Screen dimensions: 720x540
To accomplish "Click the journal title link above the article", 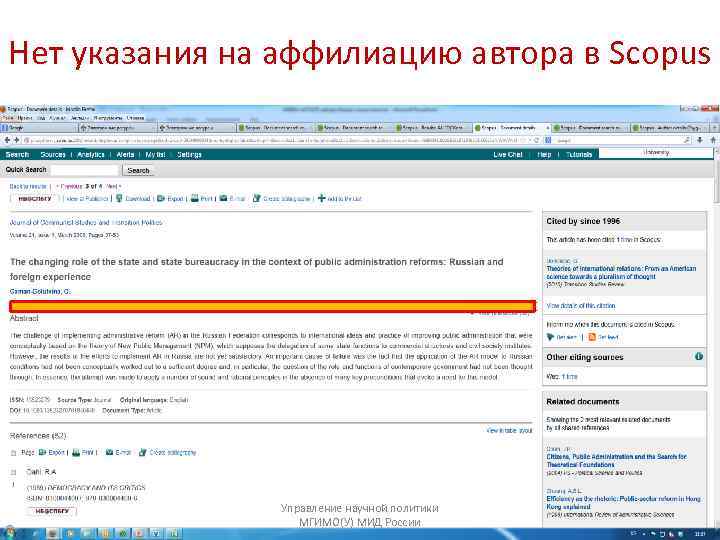I will (x=86, y=223).
